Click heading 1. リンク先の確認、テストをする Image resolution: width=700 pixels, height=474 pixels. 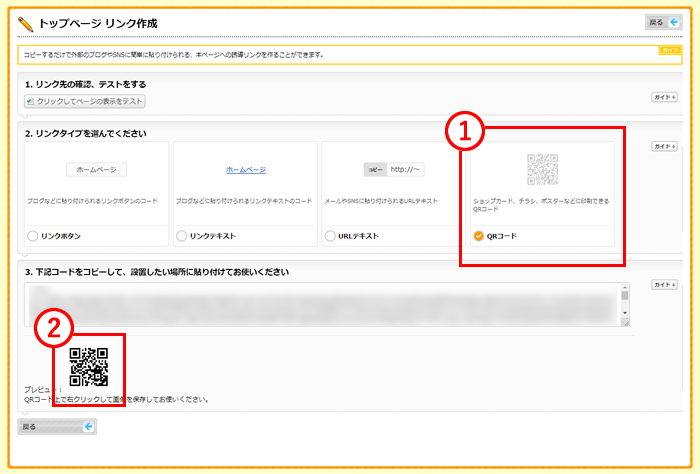tap(86, 84)
